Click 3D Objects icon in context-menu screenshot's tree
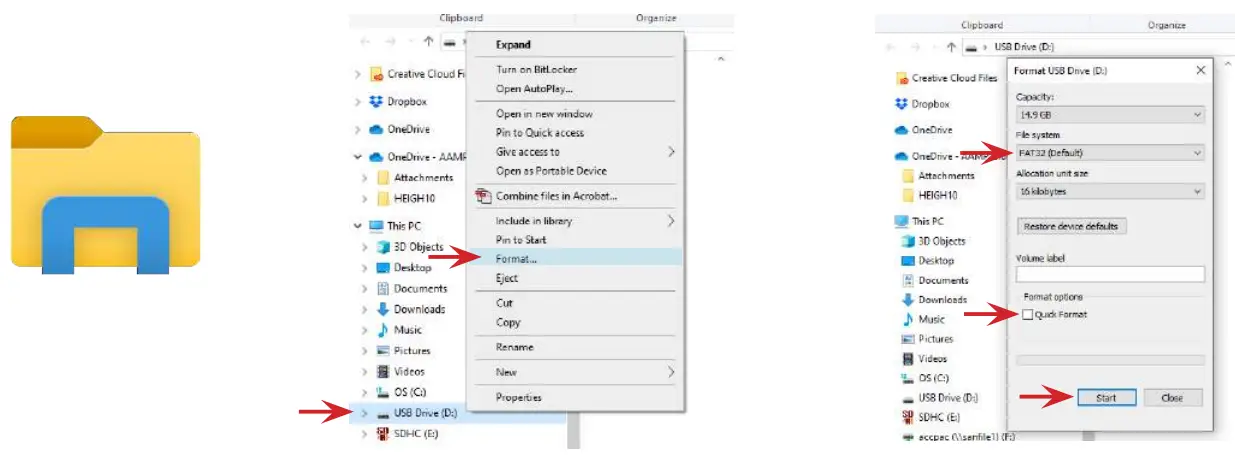 pyautogui.click(x=383, y=246)
